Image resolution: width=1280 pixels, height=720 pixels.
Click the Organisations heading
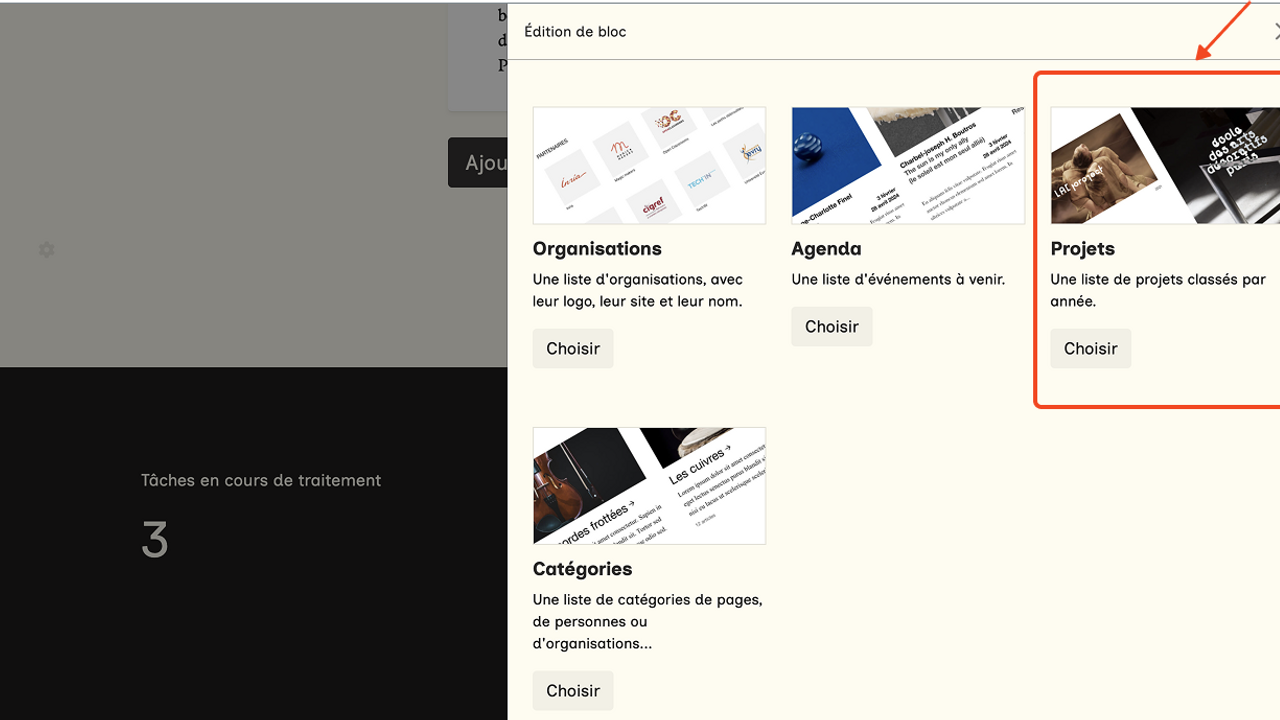597,249
